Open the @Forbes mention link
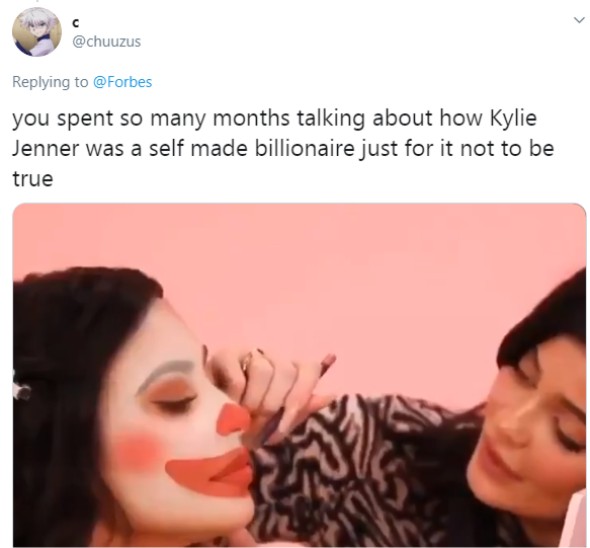This screenshot has width=590, height=548. point(122,82)
